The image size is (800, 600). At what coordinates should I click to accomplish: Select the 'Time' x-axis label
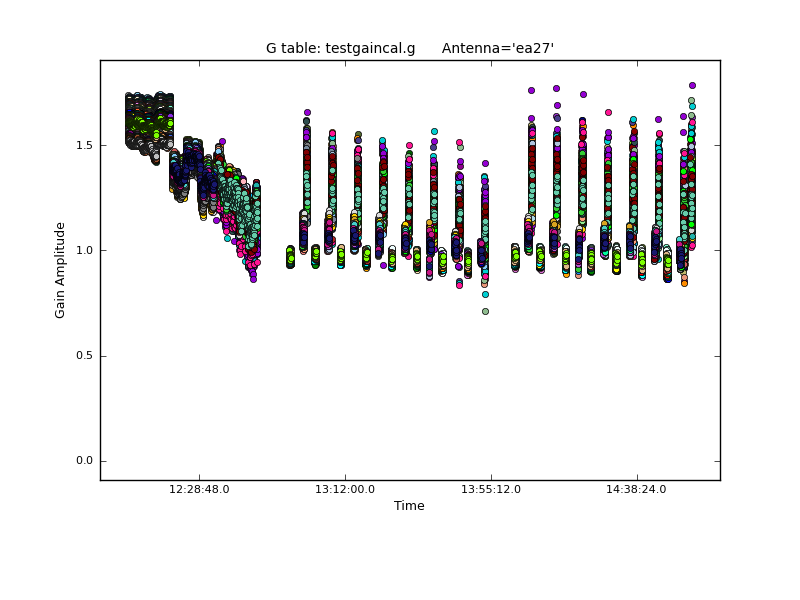coord(409,506)
